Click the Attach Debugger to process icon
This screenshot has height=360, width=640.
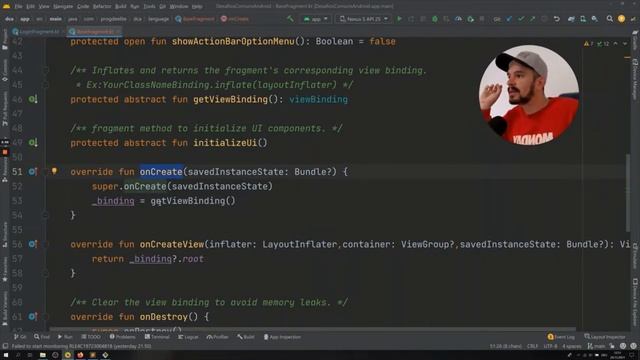471,19
